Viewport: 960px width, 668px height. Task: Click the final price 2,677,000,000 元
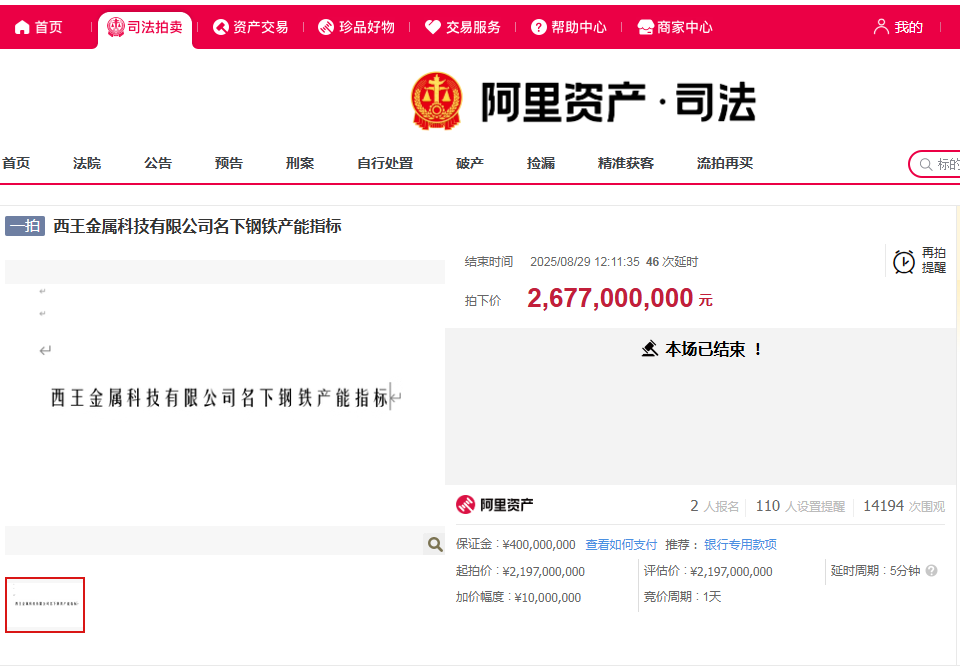(620, 298)
